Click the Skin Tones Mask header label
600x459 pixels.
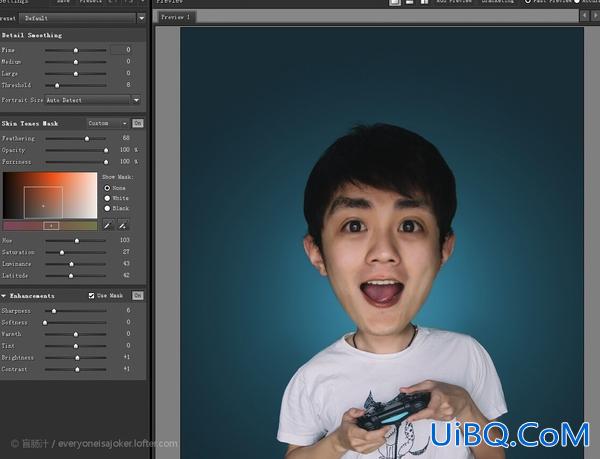[30, 124]
